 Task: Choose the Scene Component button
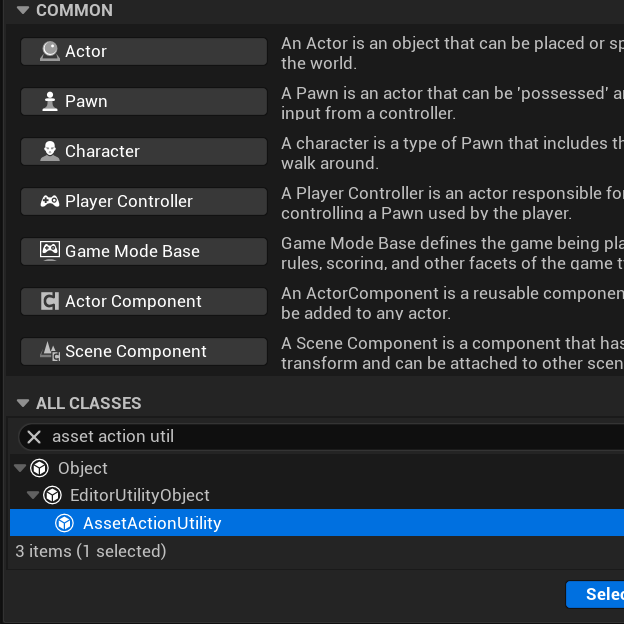[144, 351]
